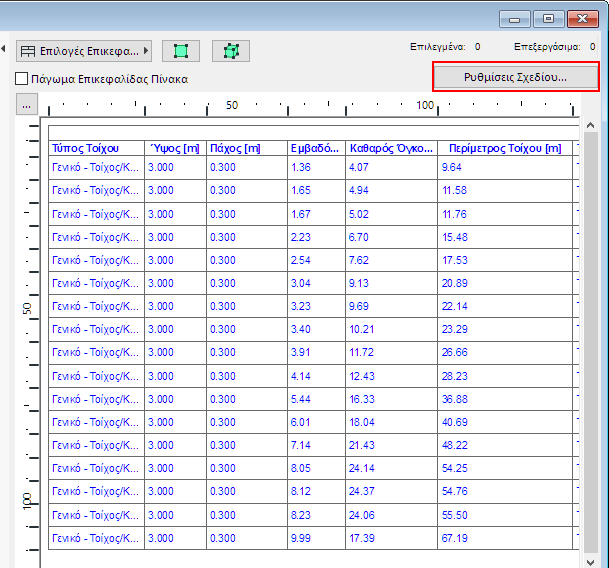Select cell with perimeter value 67.19
The width and height of the screenshot is (609, 568).
[x=505, y=537]
